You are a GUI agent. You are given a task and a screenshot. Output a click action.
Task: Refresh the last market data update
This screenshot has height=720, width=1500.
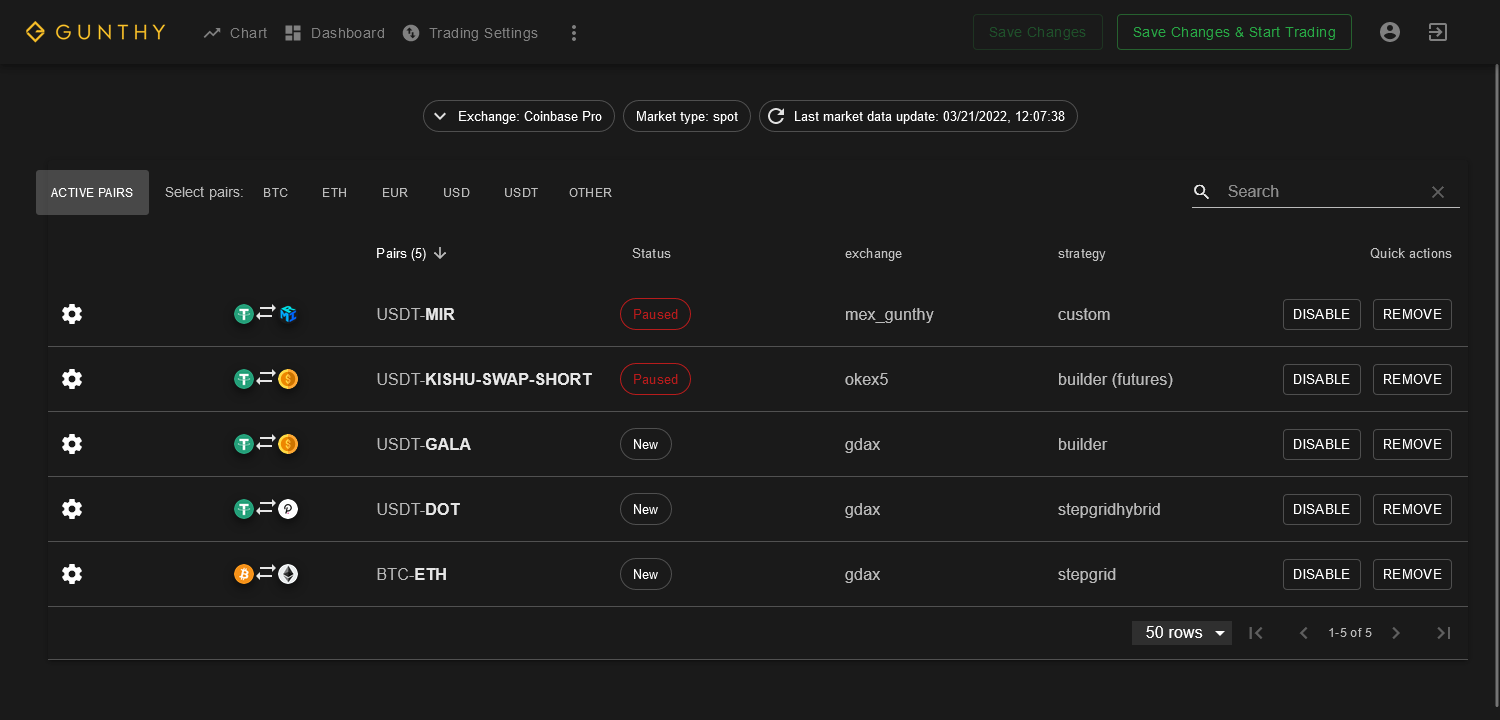[776, 117]
